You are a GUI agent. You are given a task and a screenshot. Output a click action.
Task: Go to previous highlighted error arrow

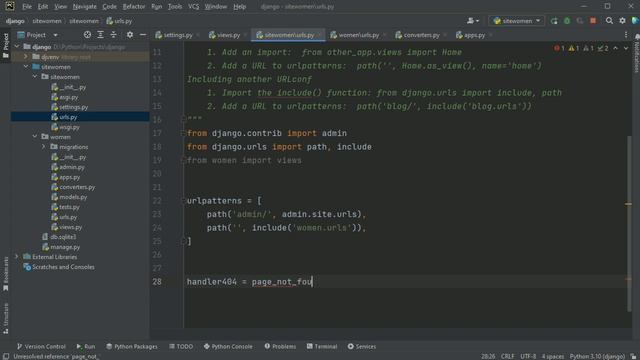[616, 48]
